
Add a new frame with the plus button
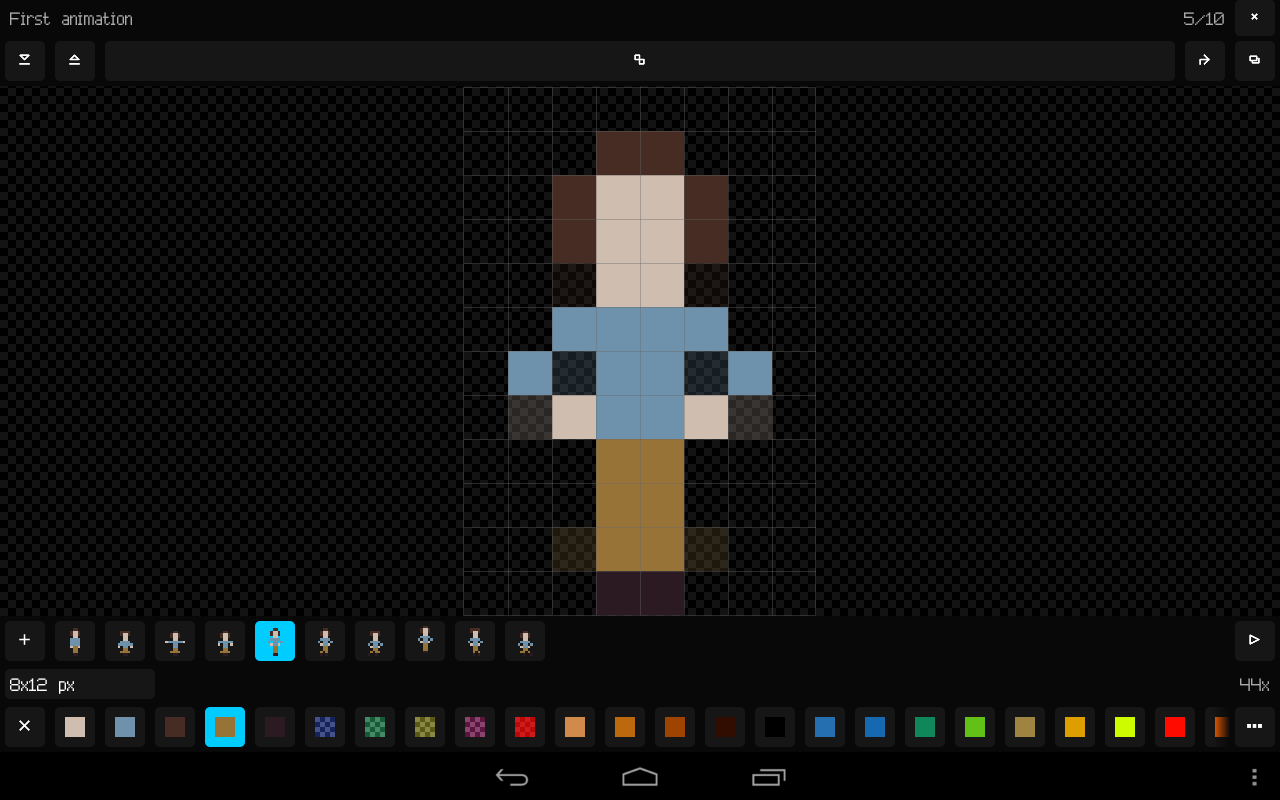25,641
